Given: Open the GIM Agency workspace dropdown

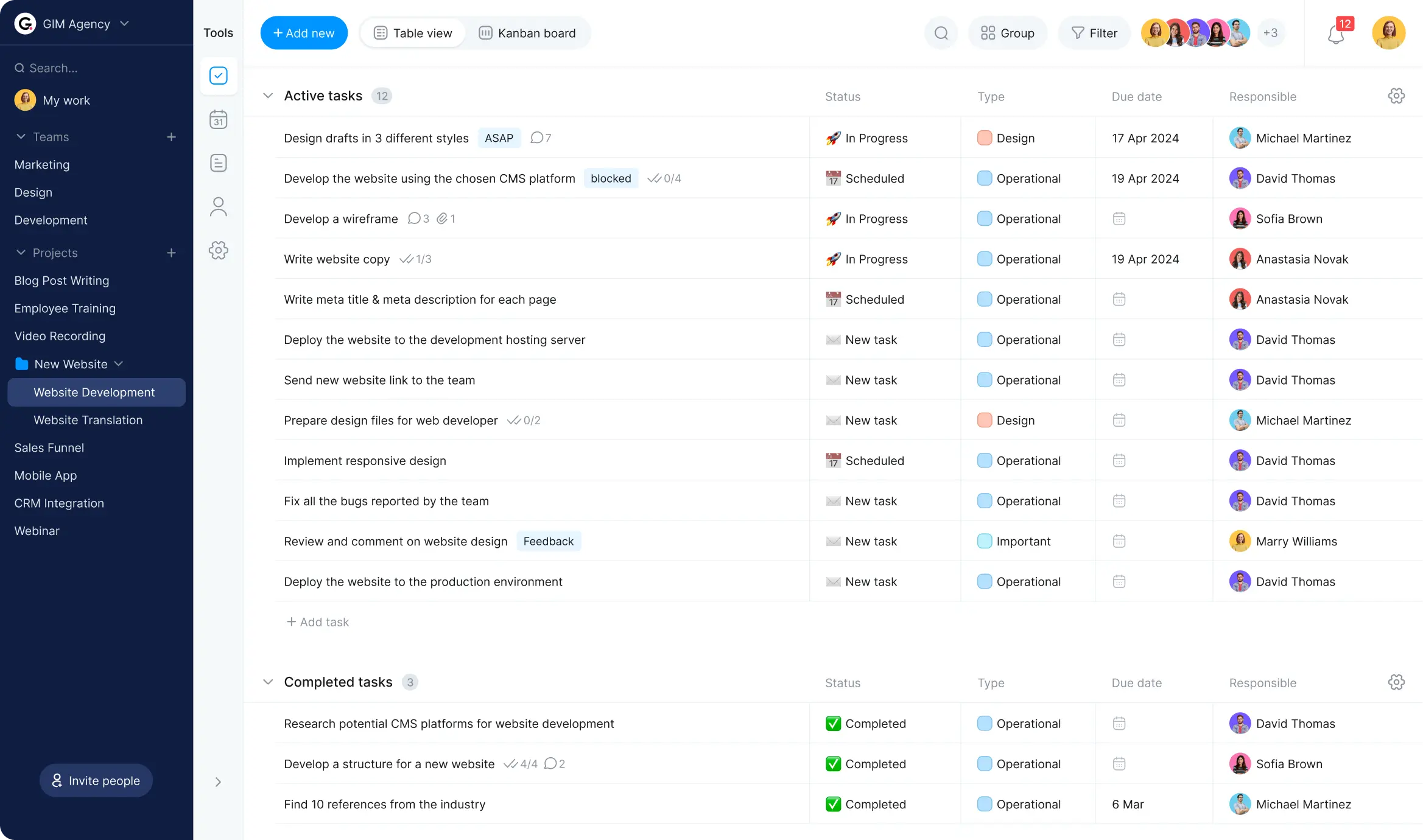Looking at the screenshot, I should [x=125, y=24].
